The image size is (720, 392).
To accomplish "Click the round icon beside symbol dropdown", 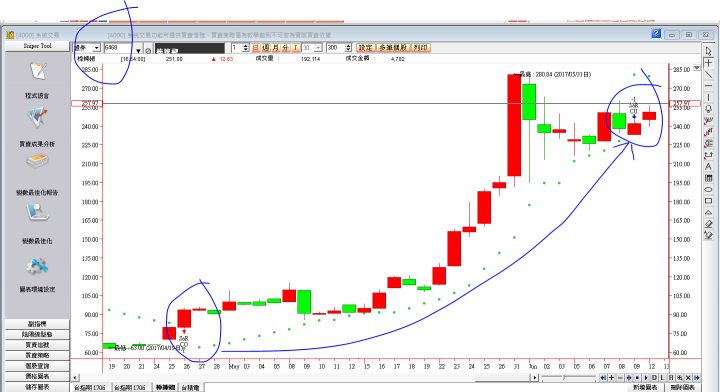I will pos(148,50).
